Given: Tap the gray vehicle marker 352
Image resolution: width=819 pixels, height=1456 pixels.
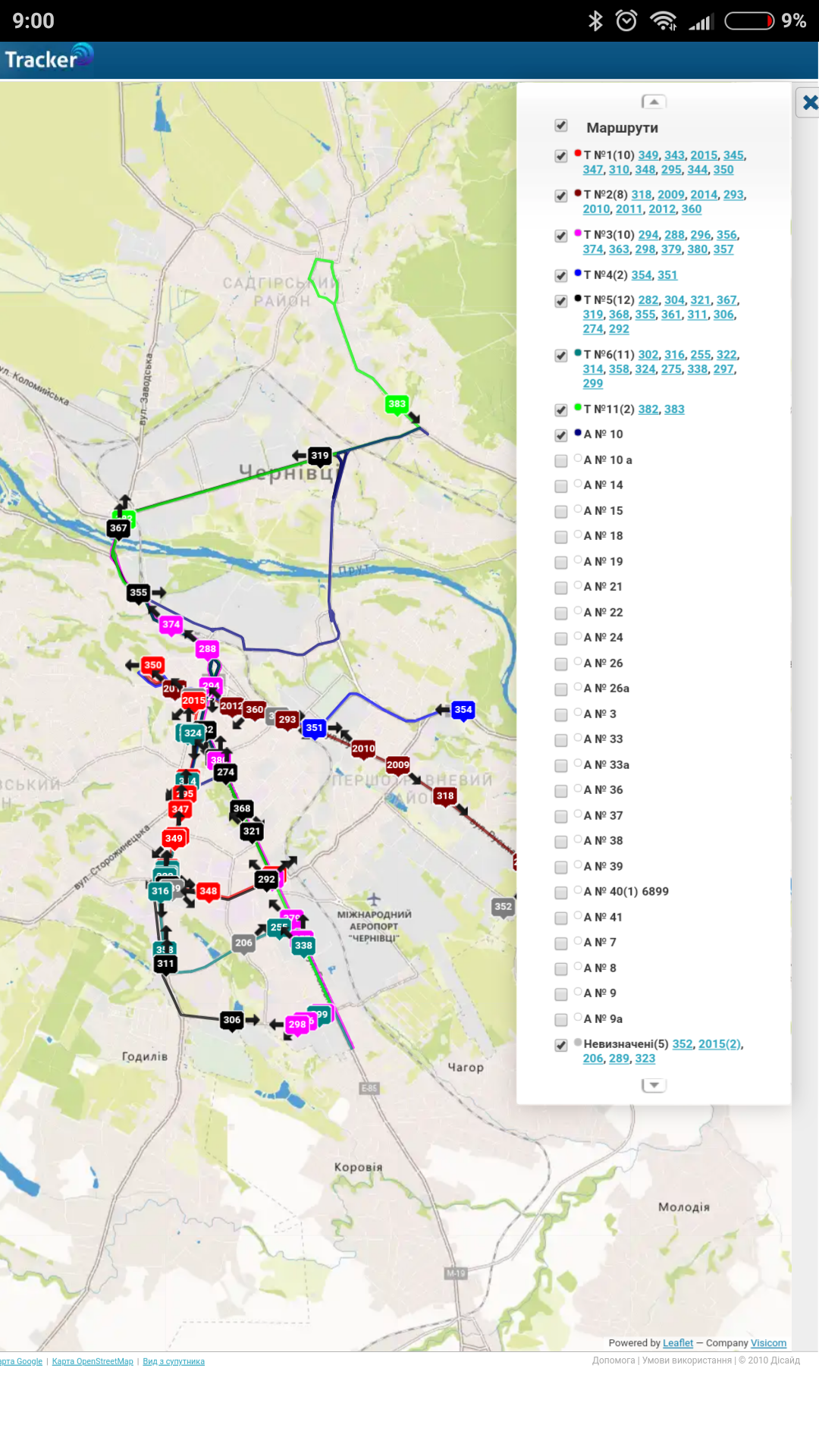Looking at the screenshot, I should coord(504,906).
